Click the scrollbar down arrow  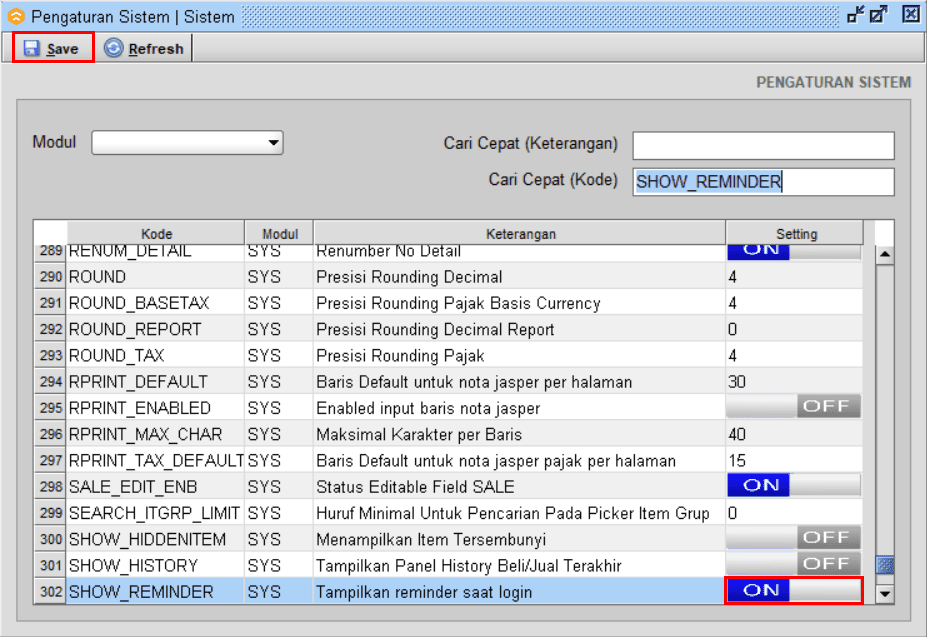point(884,593)
